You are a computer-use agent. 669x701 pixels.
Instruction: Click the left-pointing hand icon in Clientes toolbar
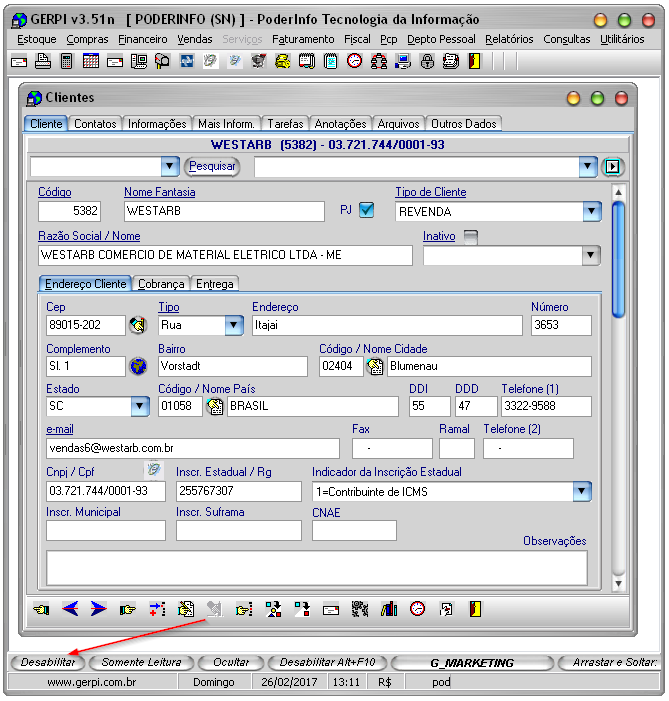[x=42, y=609]
